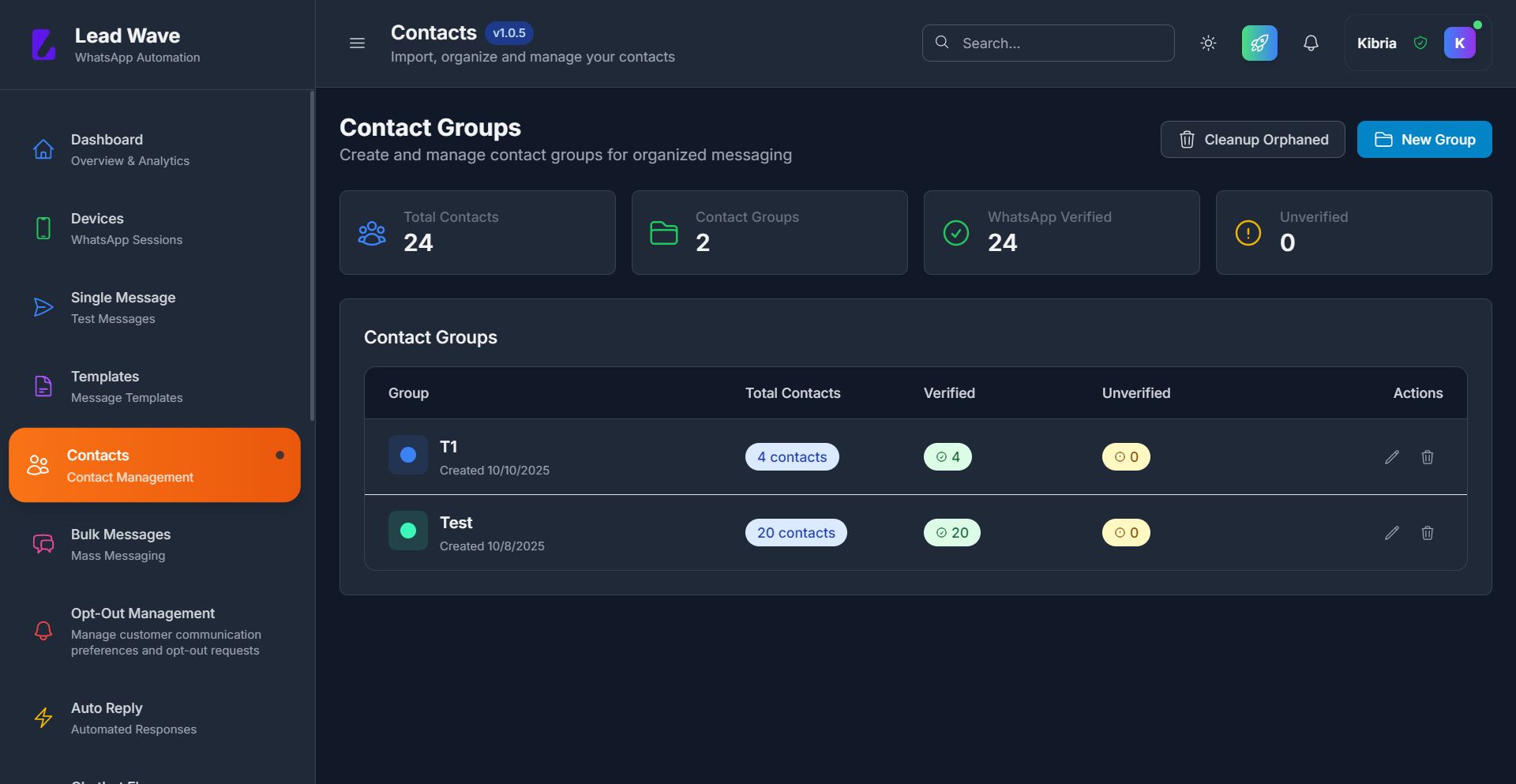Edit the Test group with pencil icon
This screenshot has width=1516, height=784.
(x=1392, y=533)
